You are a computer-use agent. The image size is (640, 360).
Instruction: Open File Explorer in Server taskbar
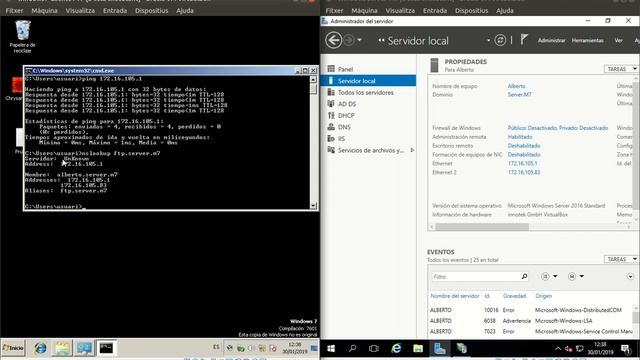tap(418, 349)
